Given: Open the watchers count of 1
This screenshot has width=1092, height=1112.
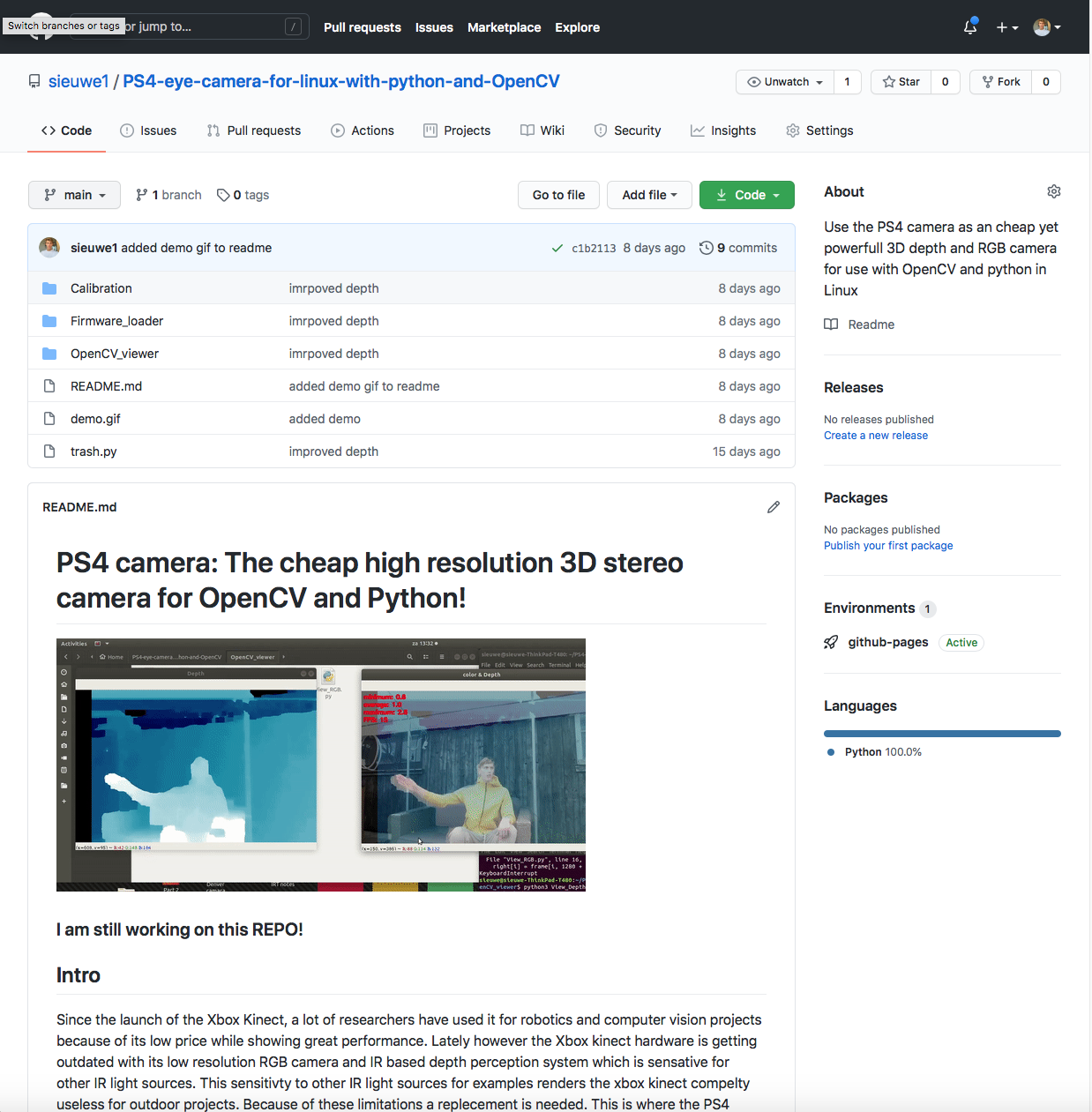Looking at the screenshot, I should point(847,82).
